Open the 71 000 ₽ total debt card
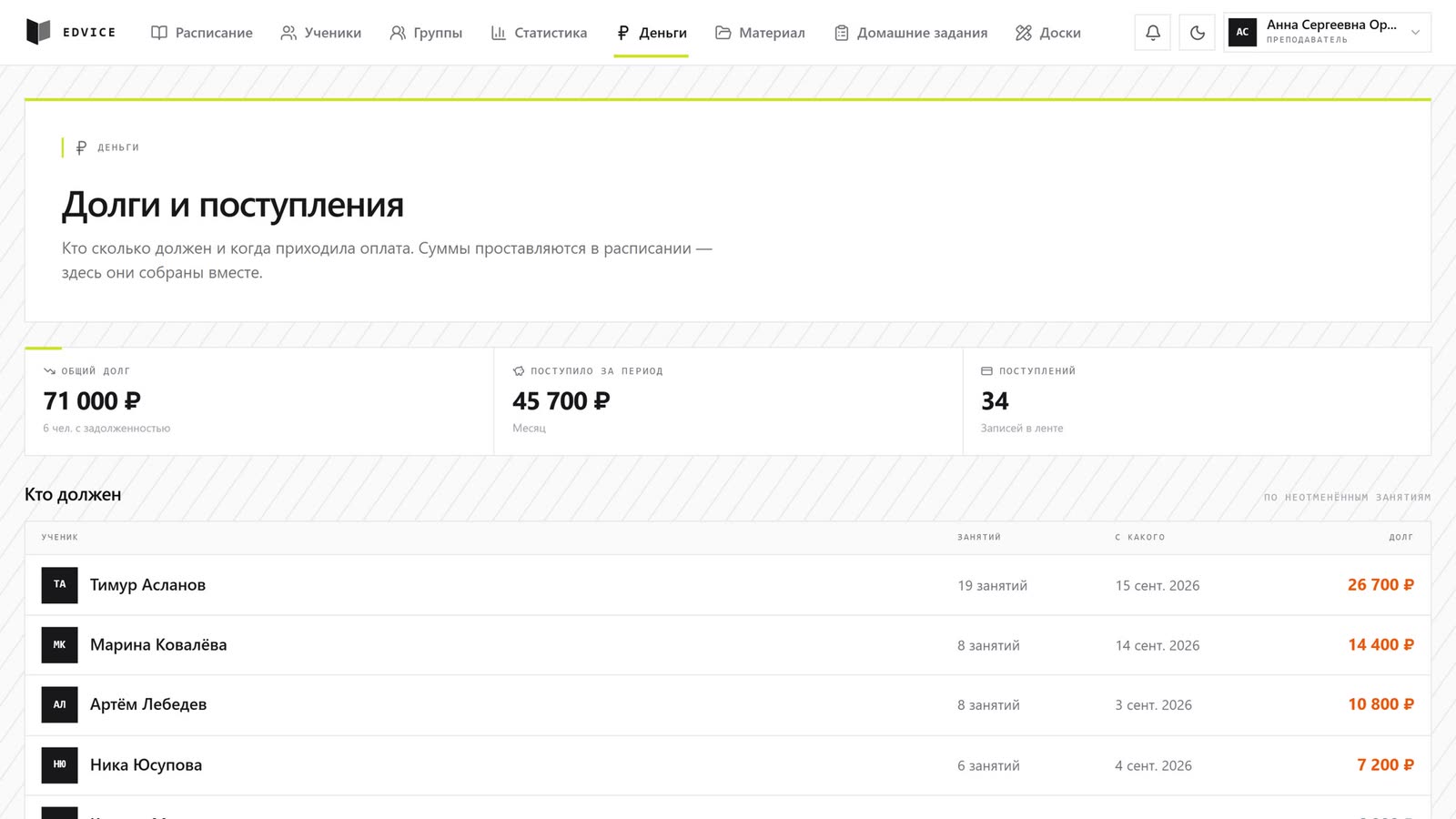The height and width of the screenshot is (819, 1456). (x=259, y=401)
